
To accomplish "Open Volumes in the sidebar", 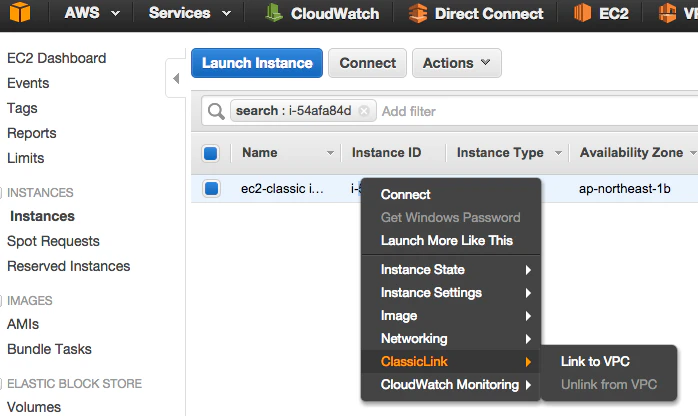I will [x=34, y=407].
